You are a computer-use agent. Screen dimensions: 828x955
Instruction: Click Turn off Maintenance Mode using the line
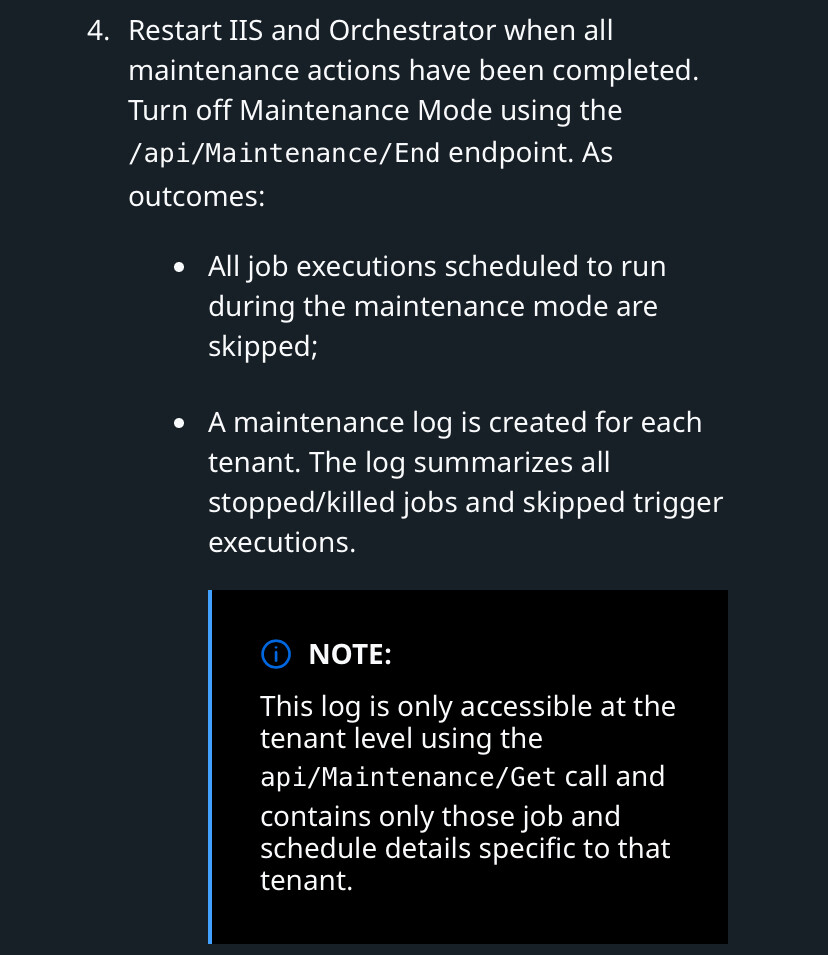pos(375,110)
